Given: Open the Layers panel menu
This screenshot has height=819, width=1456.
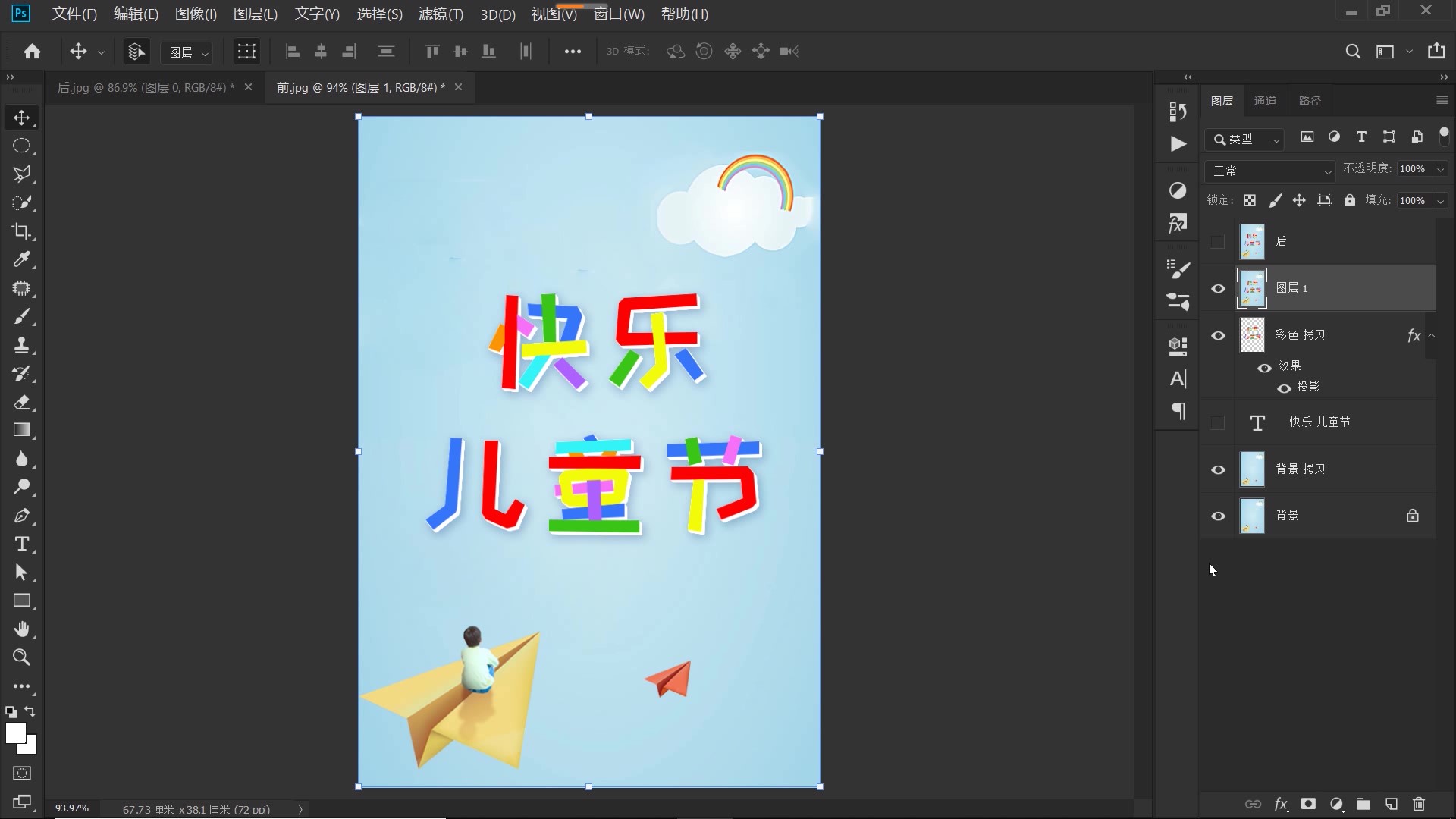Looking at the screenshot, I should [1442, 100].
